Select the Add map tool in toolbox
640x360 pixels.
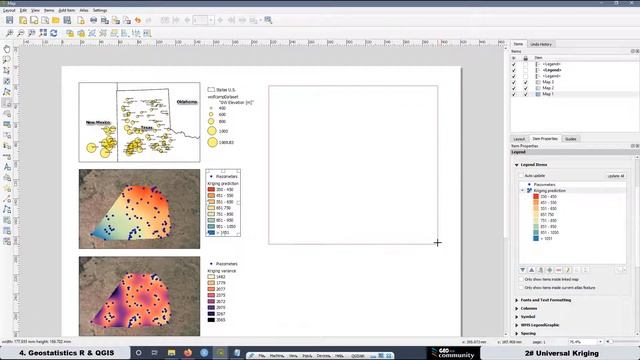[x=7, y=103]
